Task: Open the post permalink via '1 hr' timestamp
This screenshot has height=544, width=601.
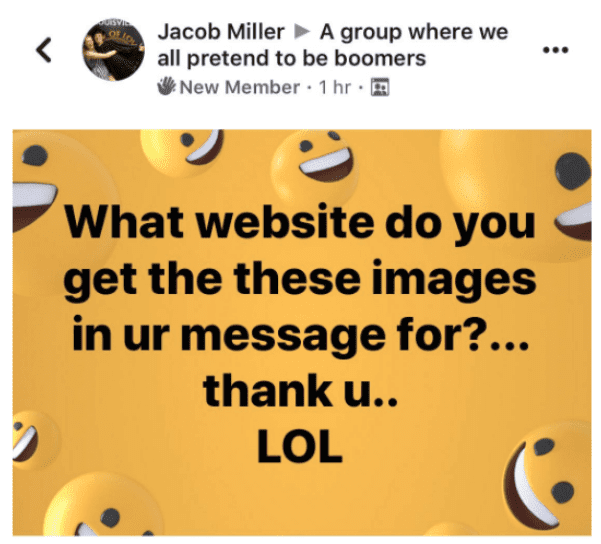Action: click(x=335, y=87)
